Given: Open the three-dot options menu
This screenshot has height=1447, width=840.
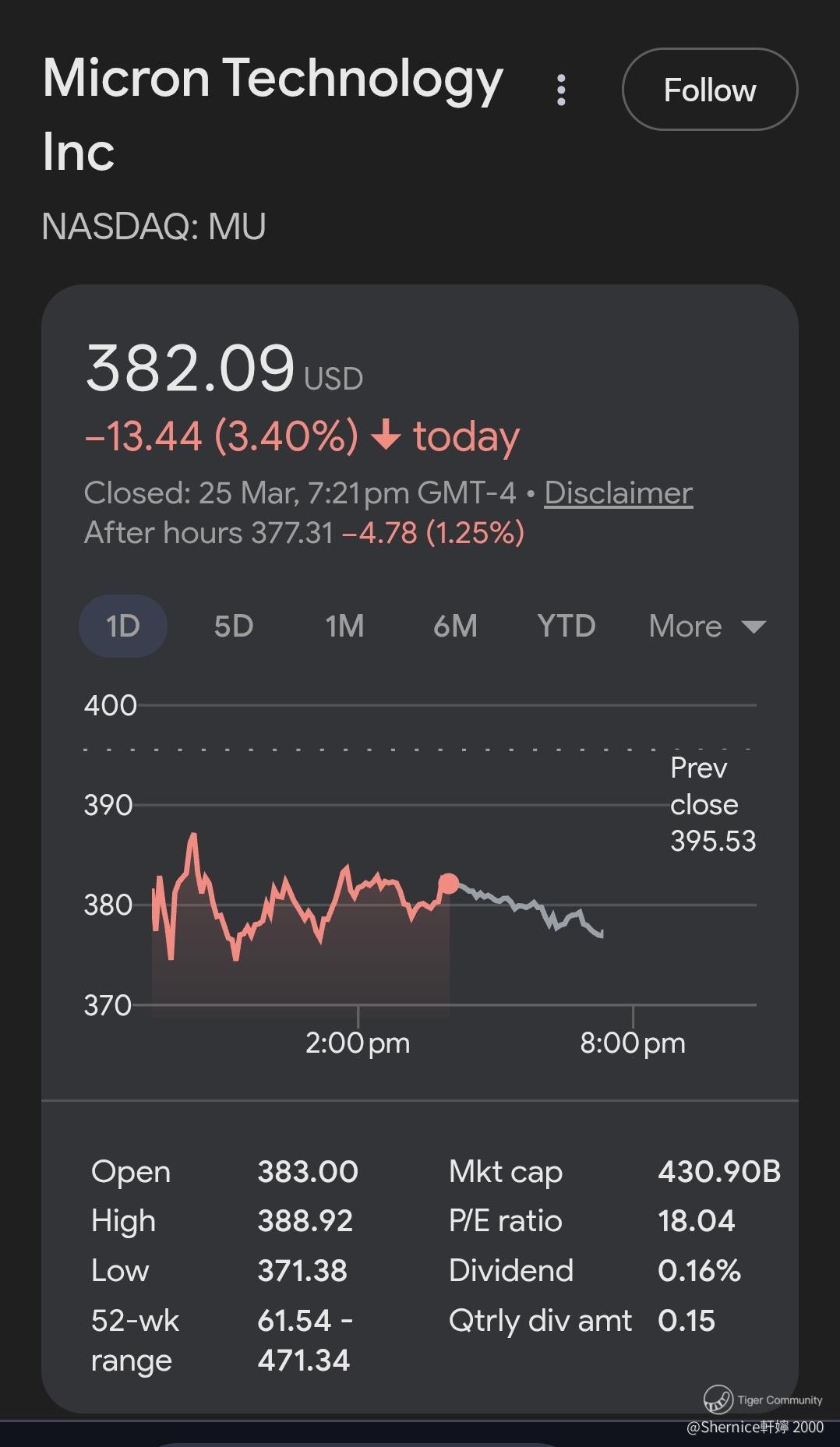Looking at the screenshot, I should click(x=561, y=90).
